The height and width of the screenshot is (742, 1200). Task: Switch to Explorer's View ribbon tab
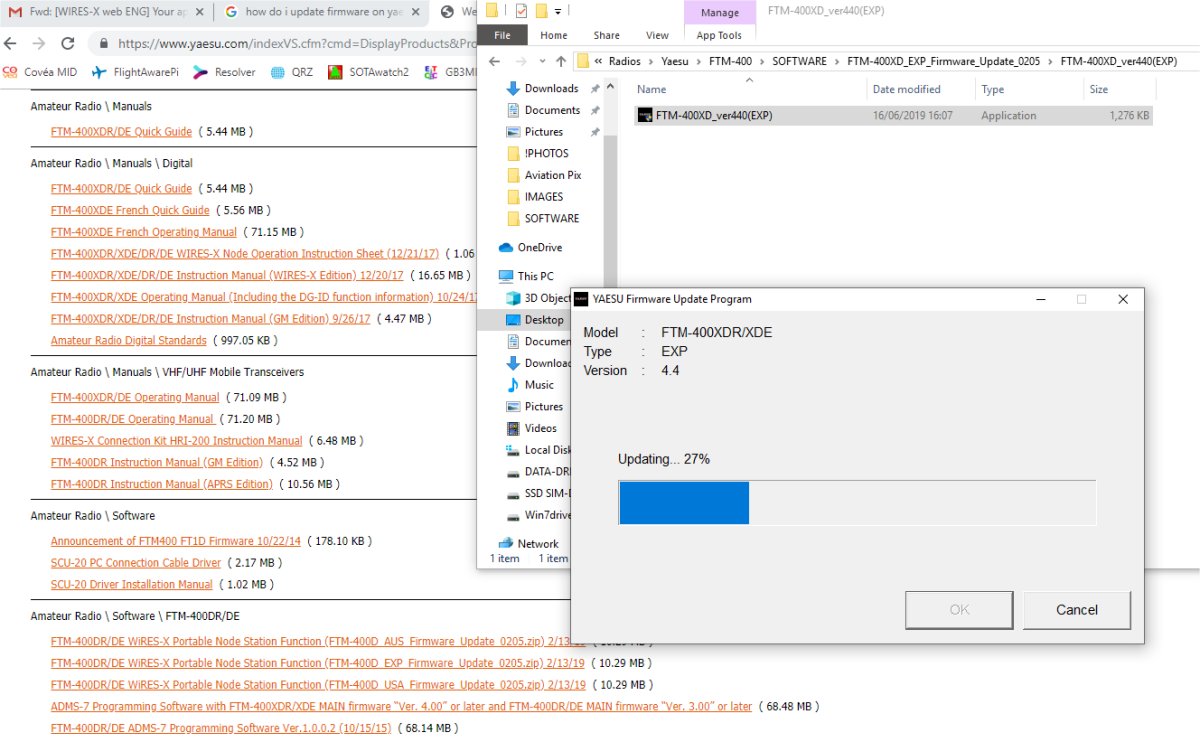pos(657,35)
